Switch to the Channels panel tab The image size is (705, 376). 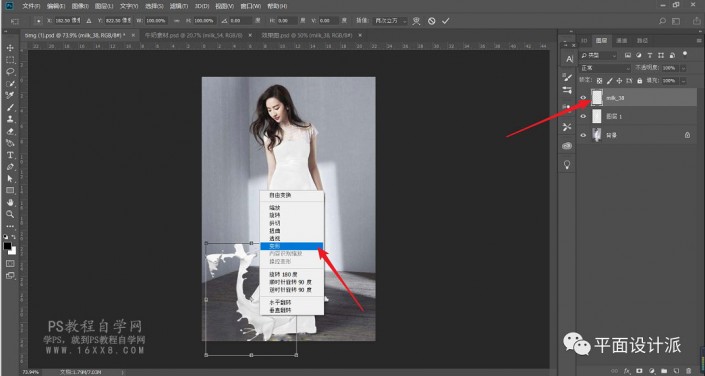coord(621,40)
